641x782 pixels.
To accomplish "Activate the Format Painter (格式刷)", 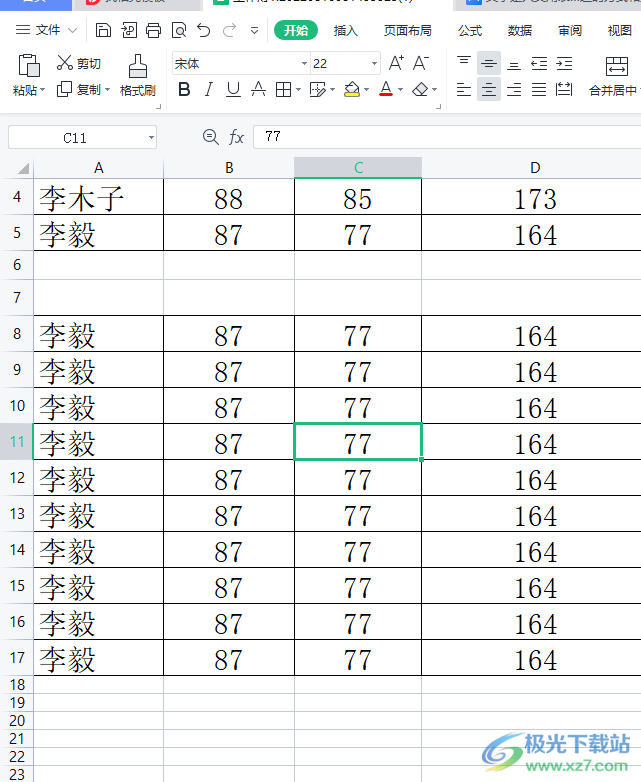I will (x=138, y=75).
